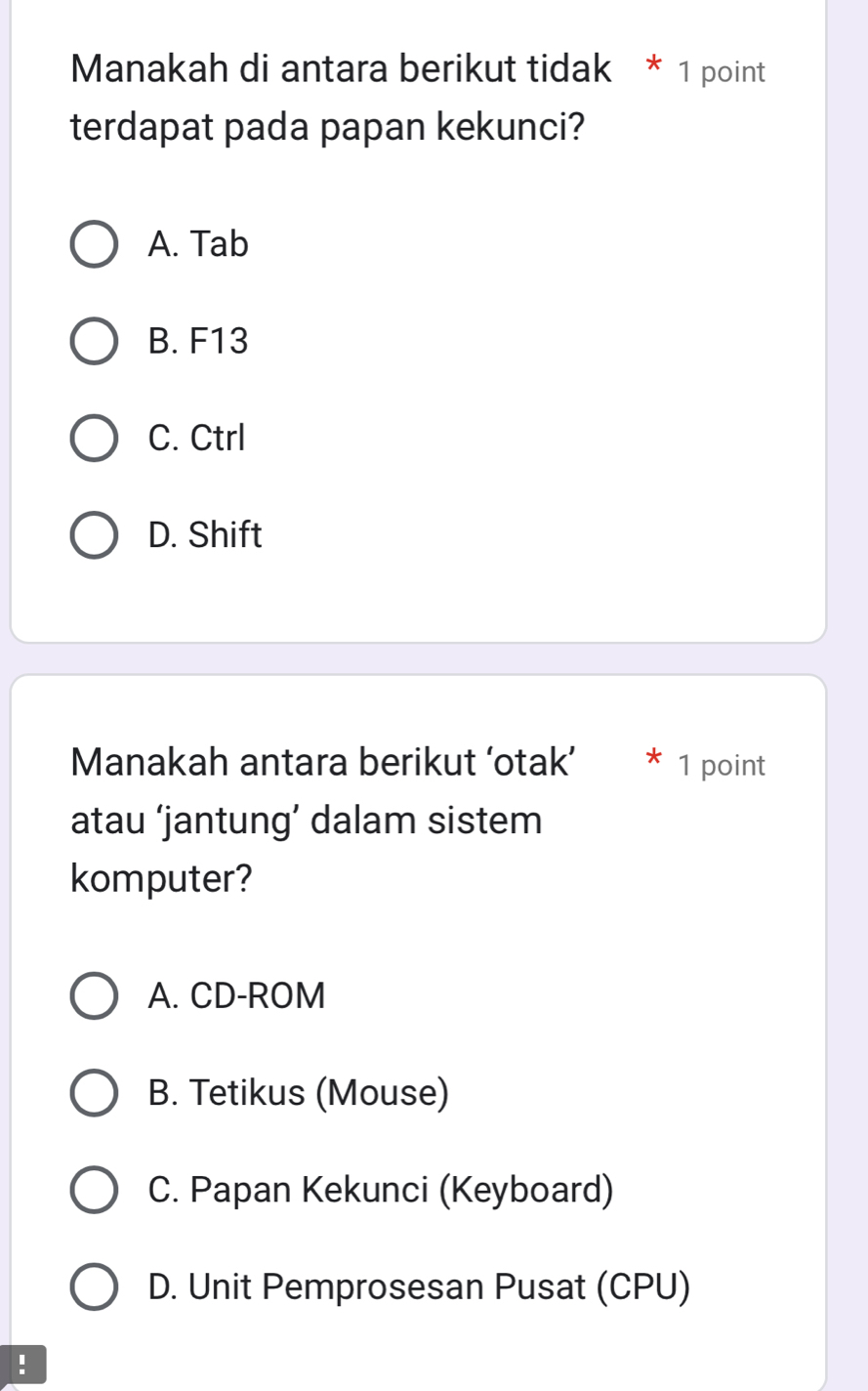The width and height of the screenshot is (868, 1391).
Task: Click the report problem exclamation icon
Action: [22, 1364]
